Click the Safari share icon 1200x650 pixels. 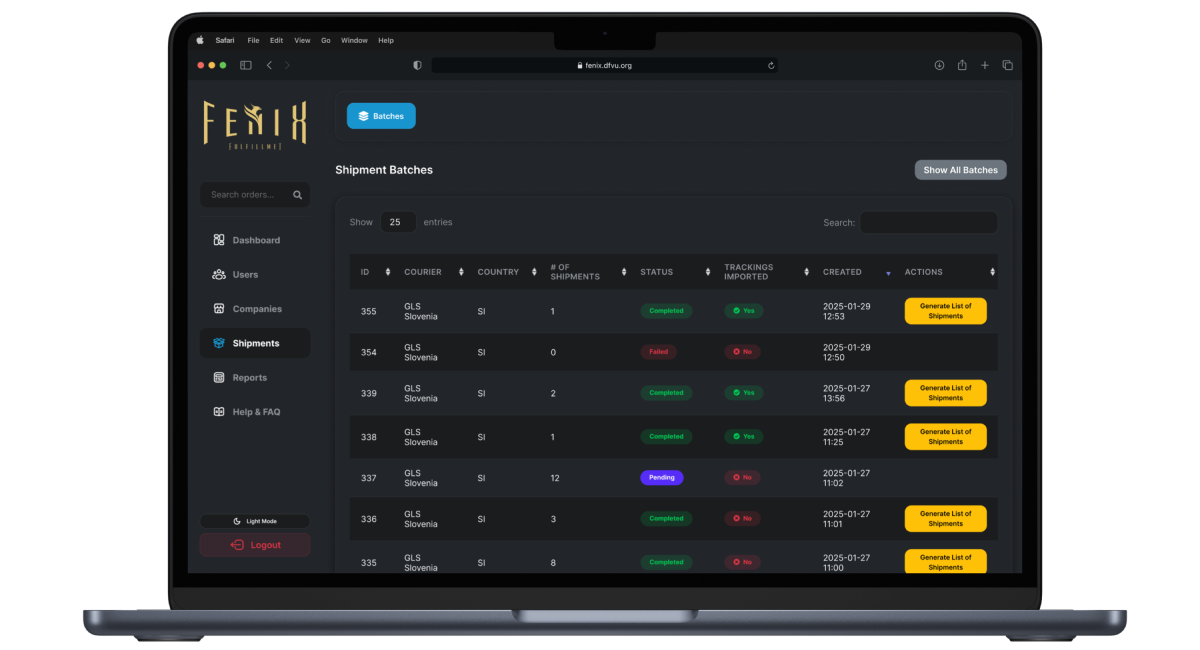(962, 65)
